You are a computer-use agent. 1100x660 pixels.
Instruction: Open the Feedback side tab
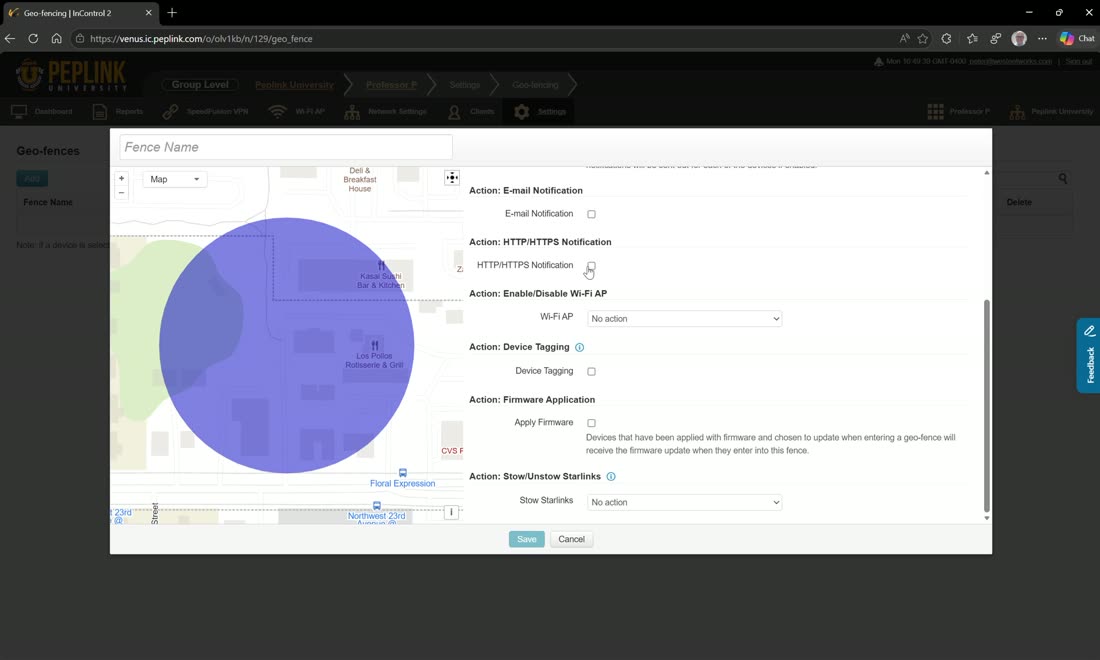(1089, 356)
